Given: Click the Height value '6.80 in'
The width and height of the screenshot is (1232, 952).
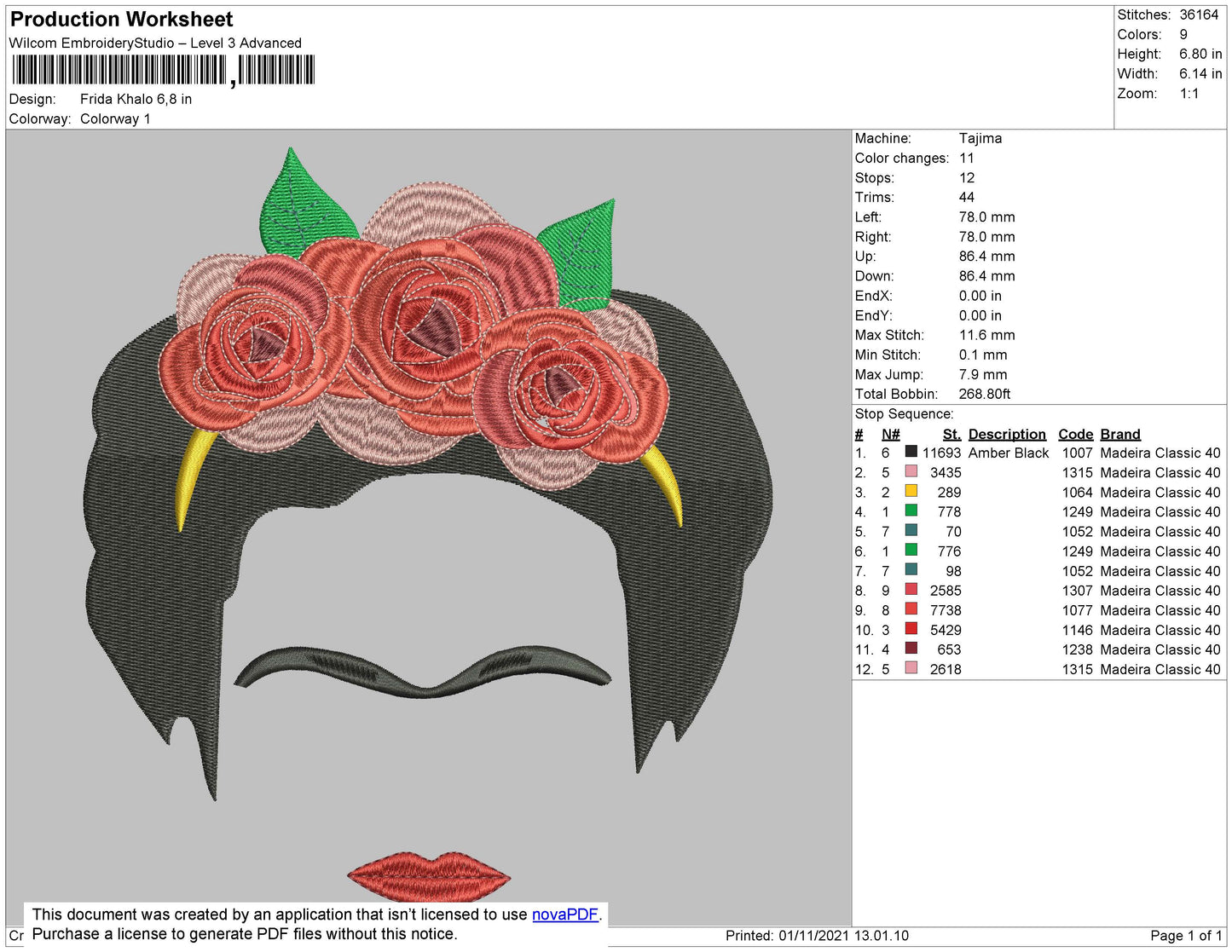Looking at the screenshot, I should click(1200, 54).
